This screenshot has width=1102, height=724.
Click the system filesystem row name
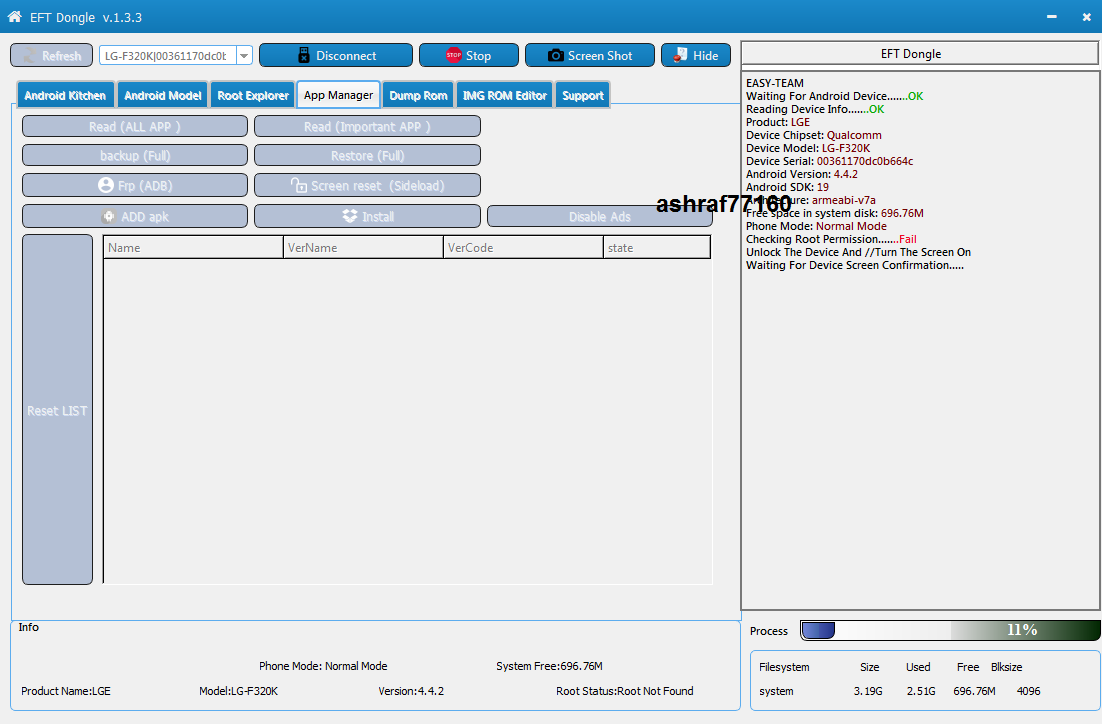point(777,691)
